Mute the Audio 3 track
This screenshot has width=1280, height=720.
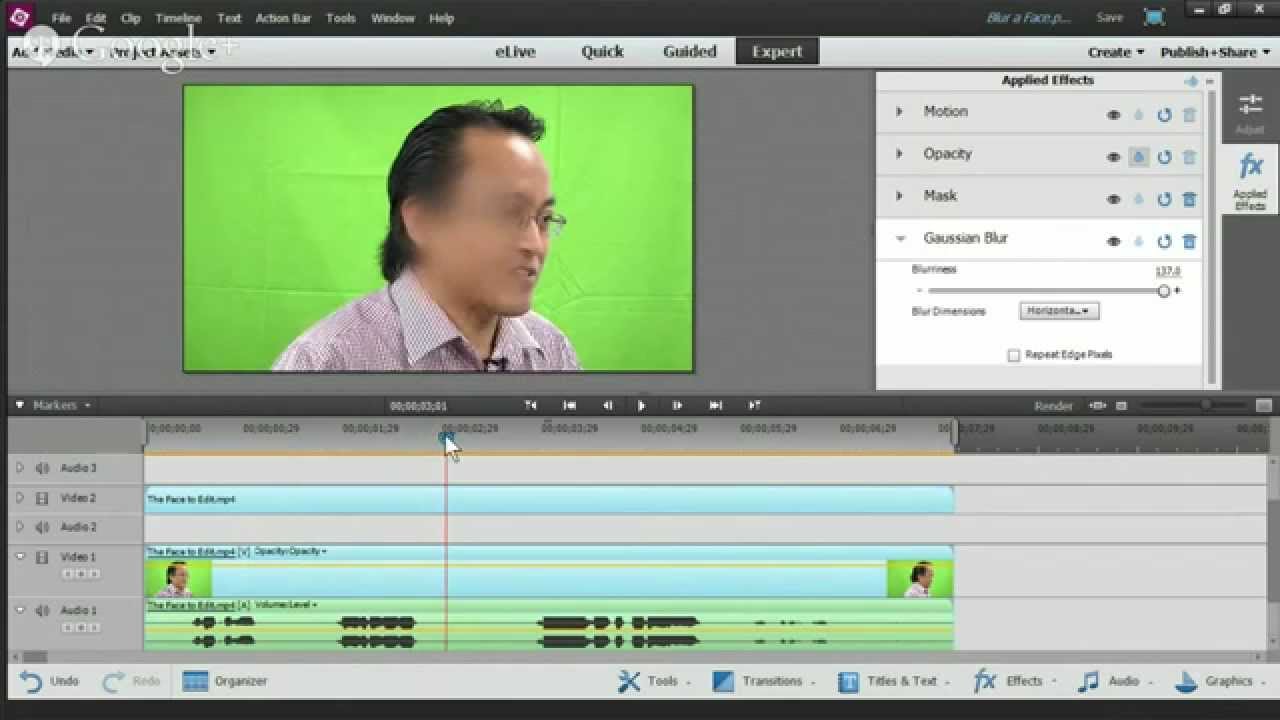coord(43,468)
